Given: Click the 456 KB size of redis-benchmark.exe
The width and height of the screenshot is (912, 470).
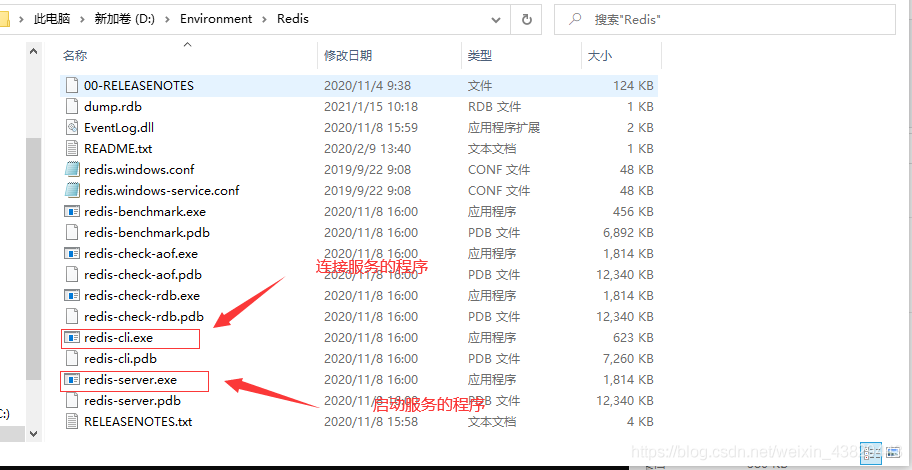Looking at the screenshot, I should click(x=633, y=212).
